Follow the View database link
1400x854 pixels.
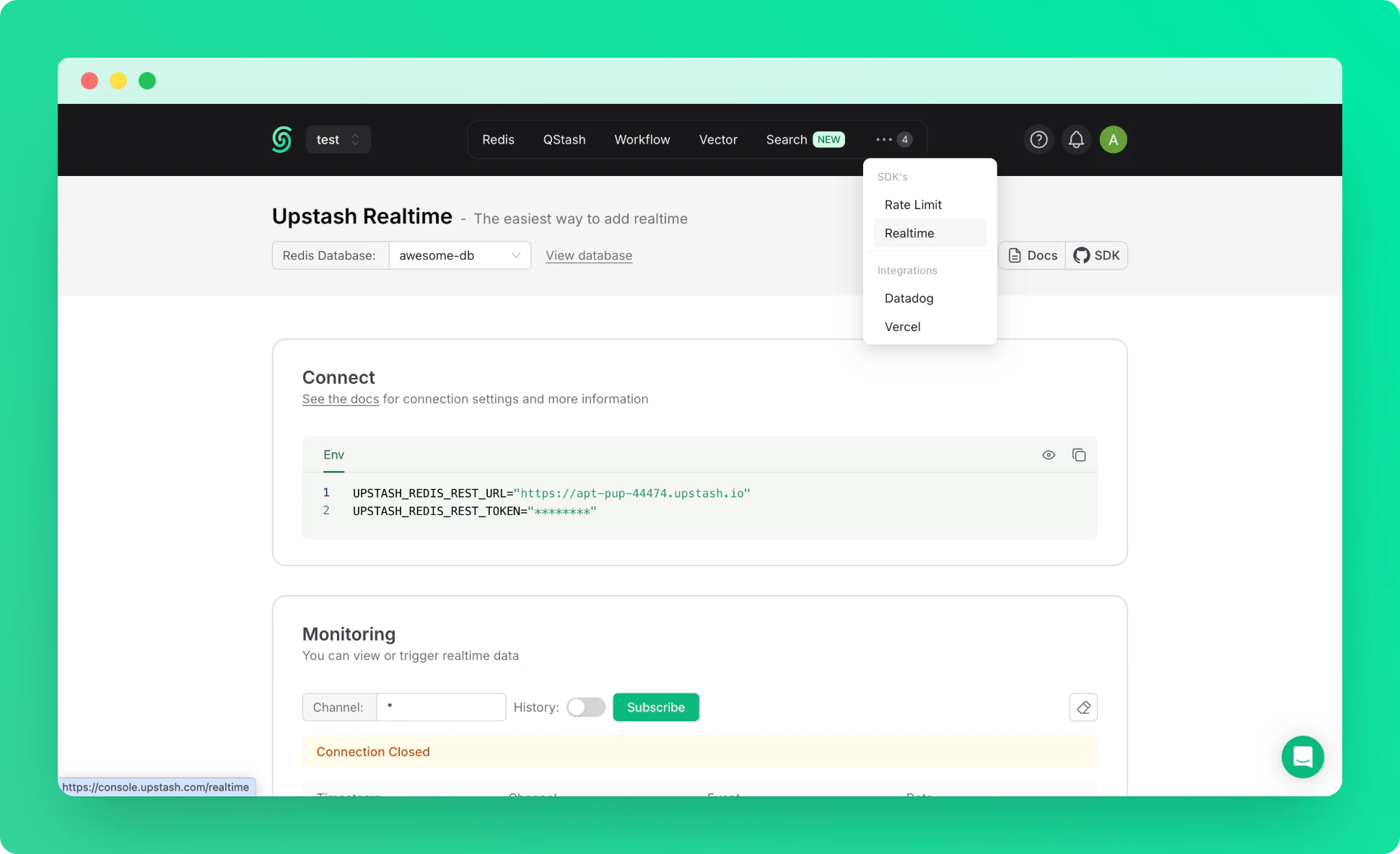click(x=589, y=255)
